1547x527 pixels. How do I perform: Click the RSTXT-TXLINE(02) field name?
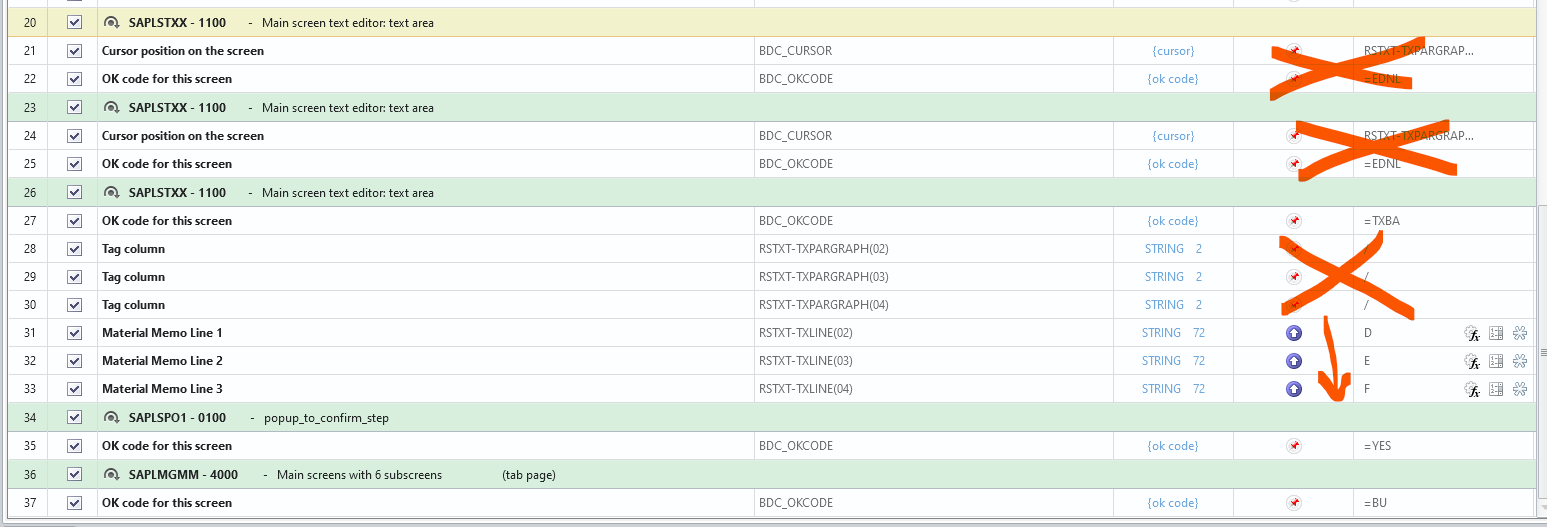[x=806, y=332]
